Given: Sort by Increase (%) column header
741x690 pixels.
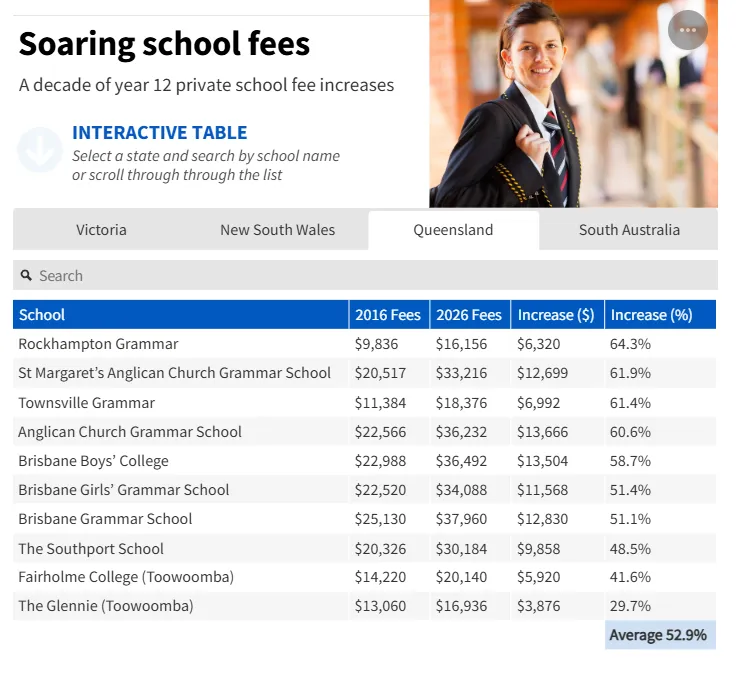Looking at the screenshot, I should click(651, 315).
